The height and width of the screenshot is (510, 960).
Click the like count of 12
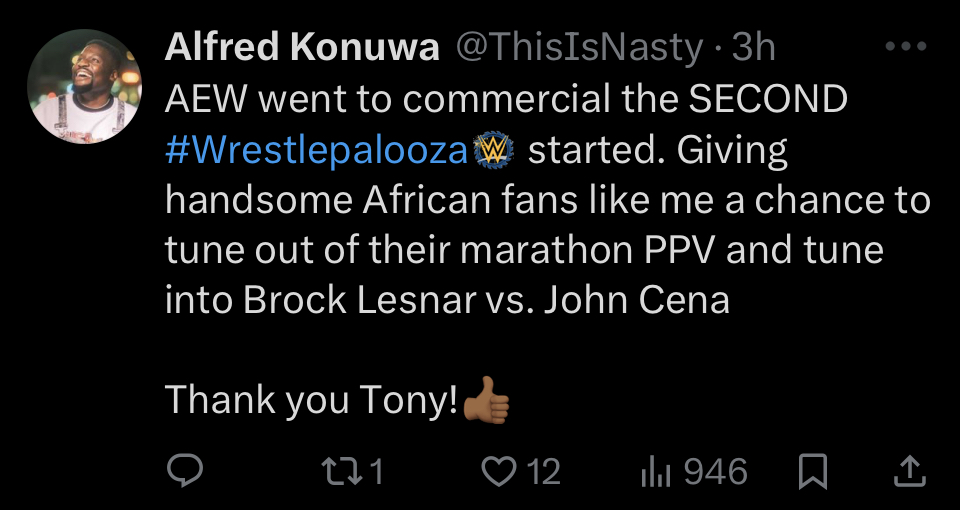pos(543,471)
